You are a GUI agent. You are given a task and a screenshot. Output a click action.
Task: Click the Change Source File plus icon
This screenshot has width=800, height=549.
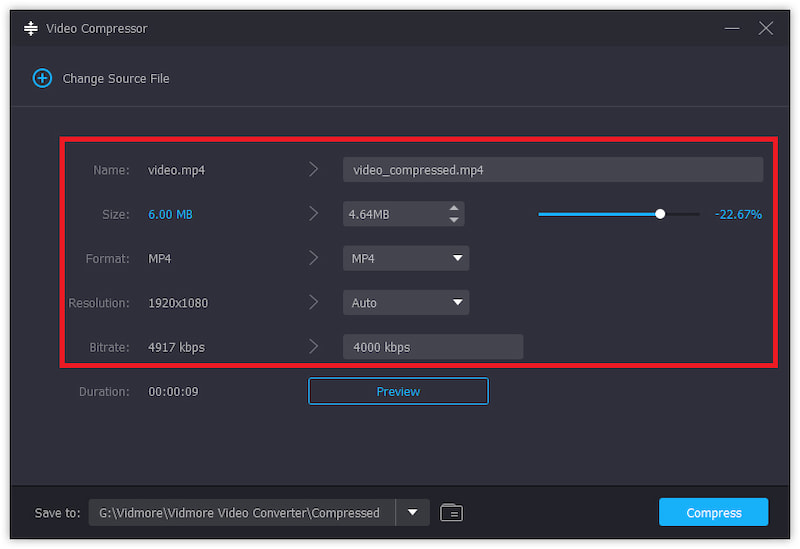coord(42,79)
